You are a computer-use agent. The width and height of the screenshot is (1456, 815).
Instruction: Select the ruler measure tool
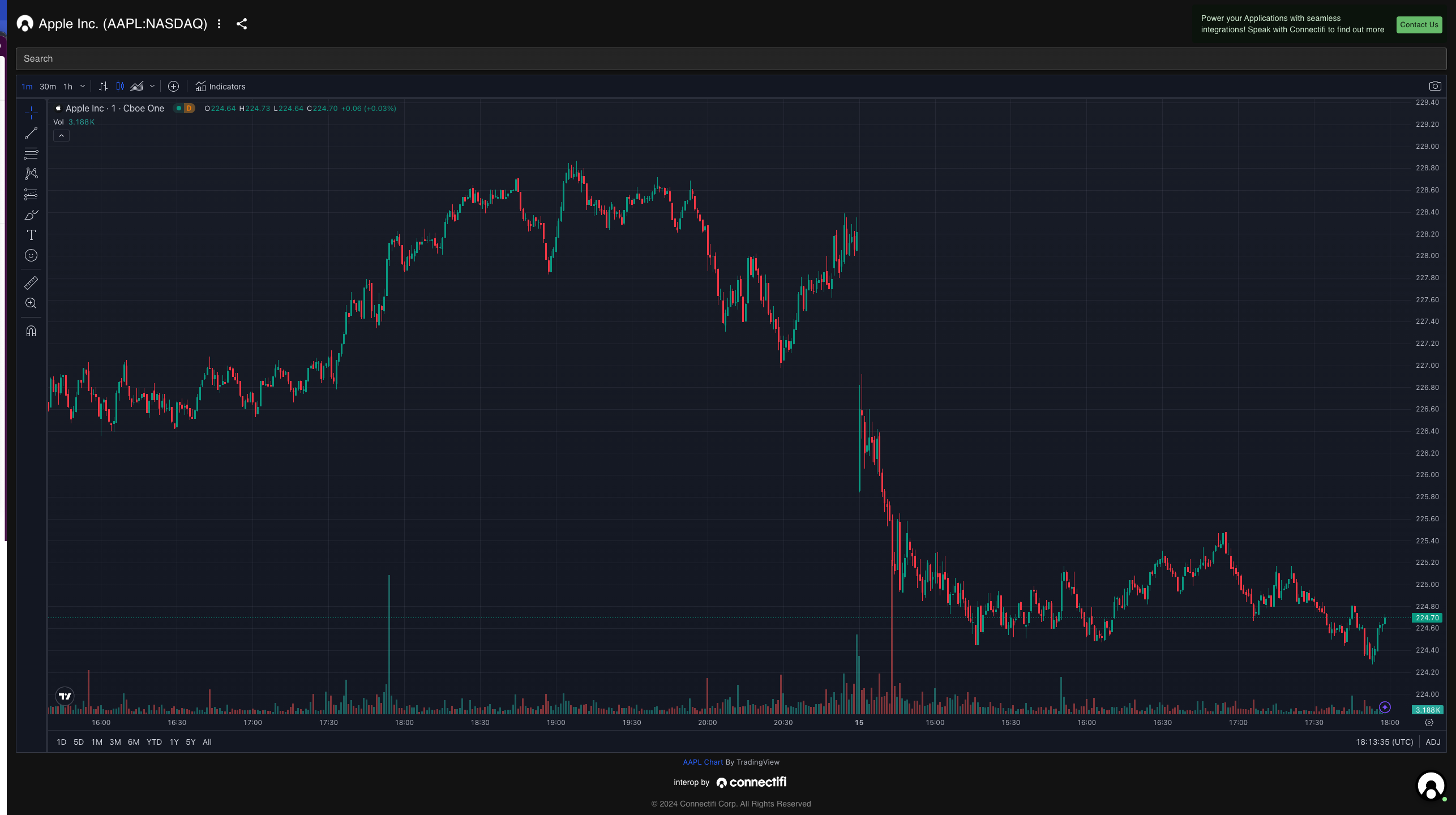31,282
